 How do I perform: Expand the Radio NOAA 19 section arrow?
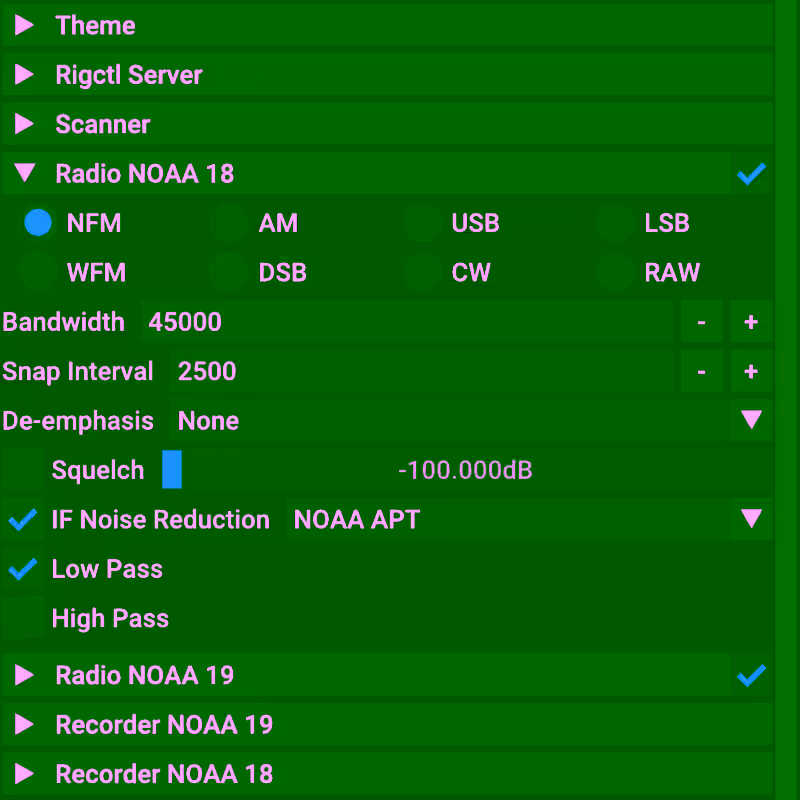pos(24,675)
